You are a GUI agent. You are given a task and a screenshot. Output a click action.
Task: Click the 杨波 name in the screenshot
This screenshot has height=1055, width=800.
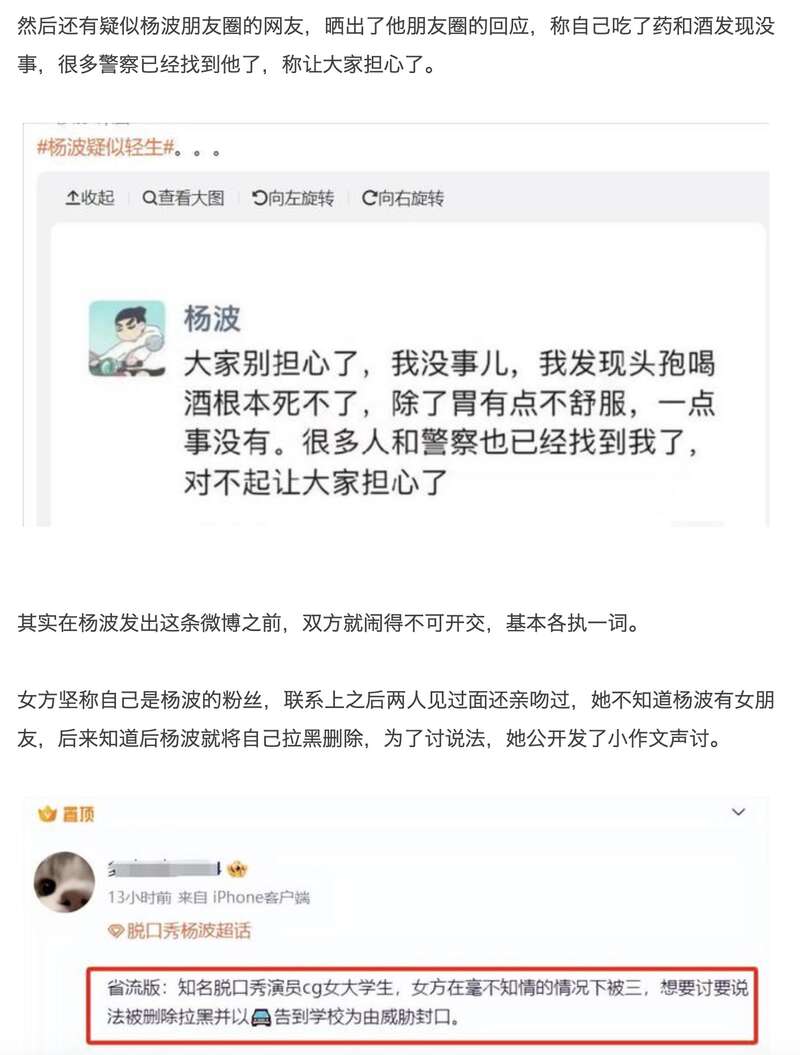(x=212, y=319)
